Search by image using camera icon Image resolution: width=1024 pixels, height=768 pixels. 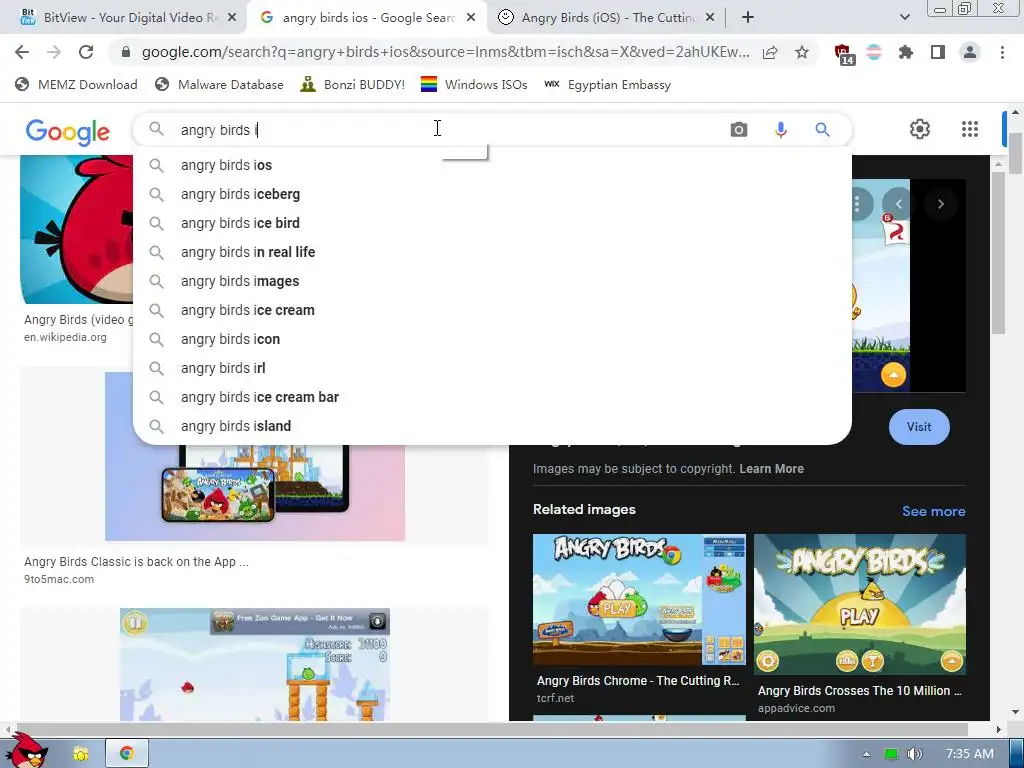[x=739, y=130]
